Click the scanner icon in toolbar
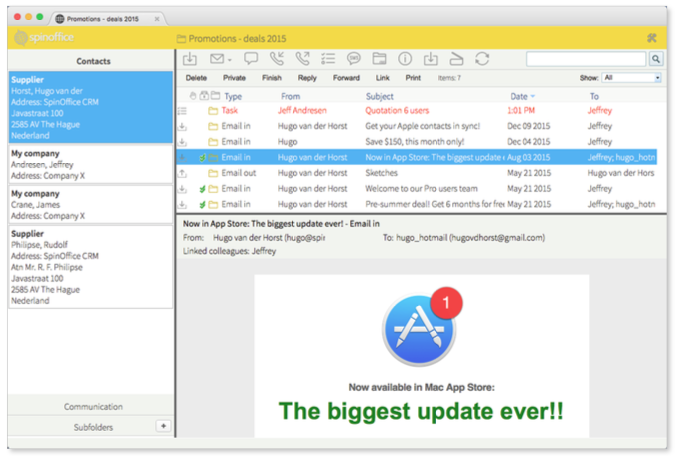The image size is (682, 462). tap(456, 59)
